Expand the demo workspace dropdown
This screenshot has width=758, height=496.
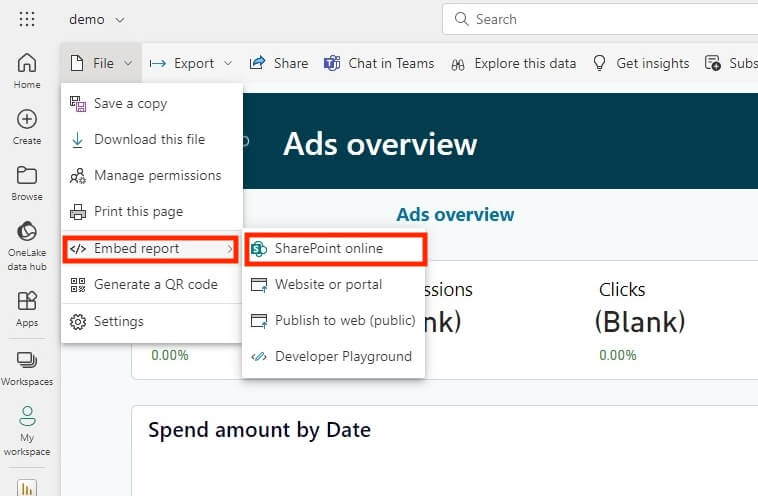pos(97,19)
